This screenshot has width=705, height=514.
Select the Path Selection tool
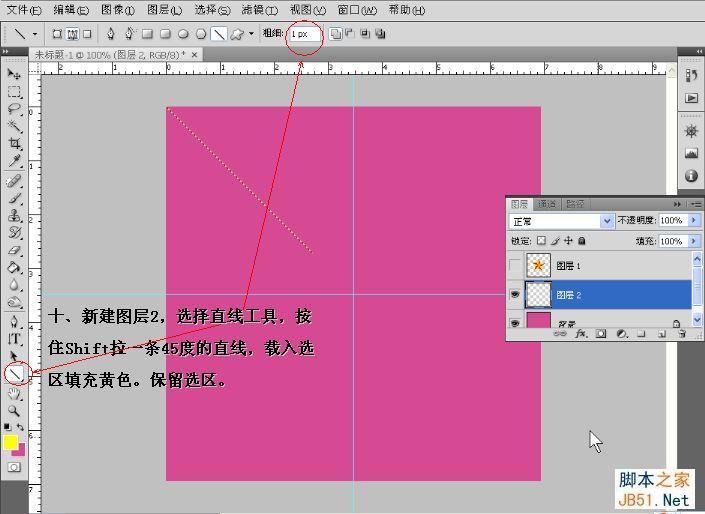click(x=14, y=356)
